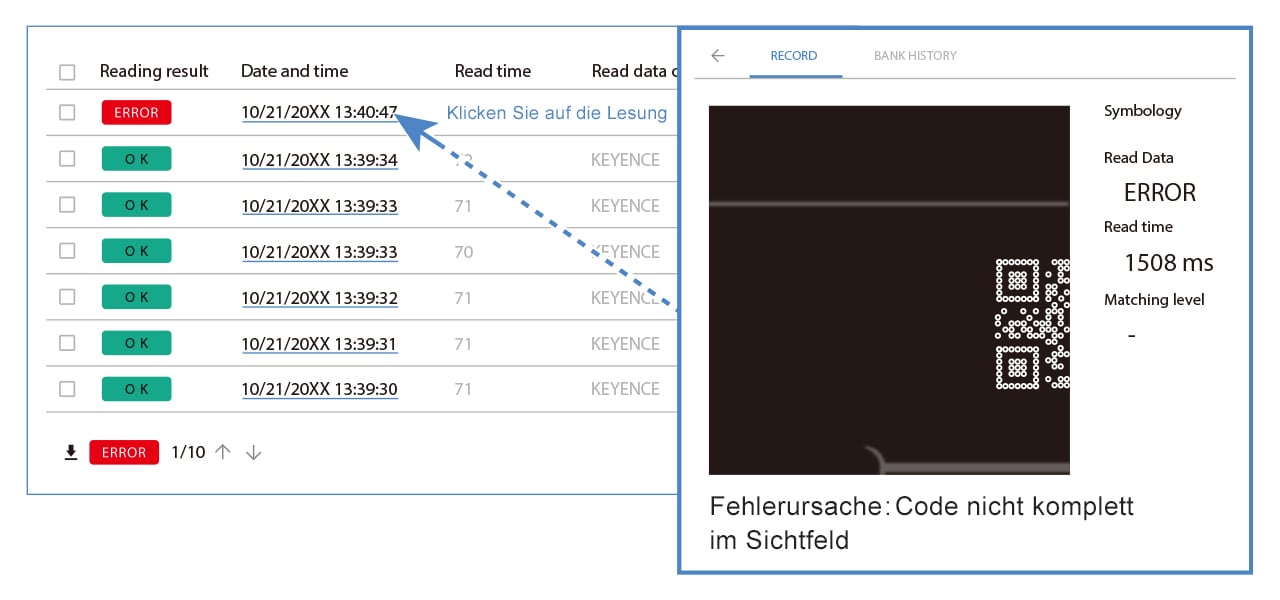The height and width of the screenshot is (600, 1280).
Task: Click the Read time column header
Action: (493, 71)
